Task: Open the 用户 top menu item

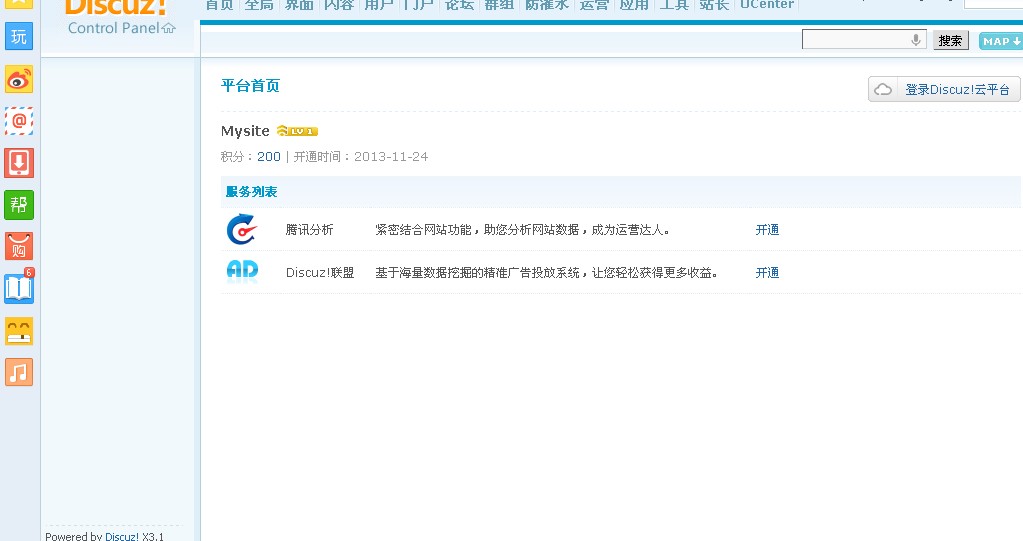Action: coord(379,5)
